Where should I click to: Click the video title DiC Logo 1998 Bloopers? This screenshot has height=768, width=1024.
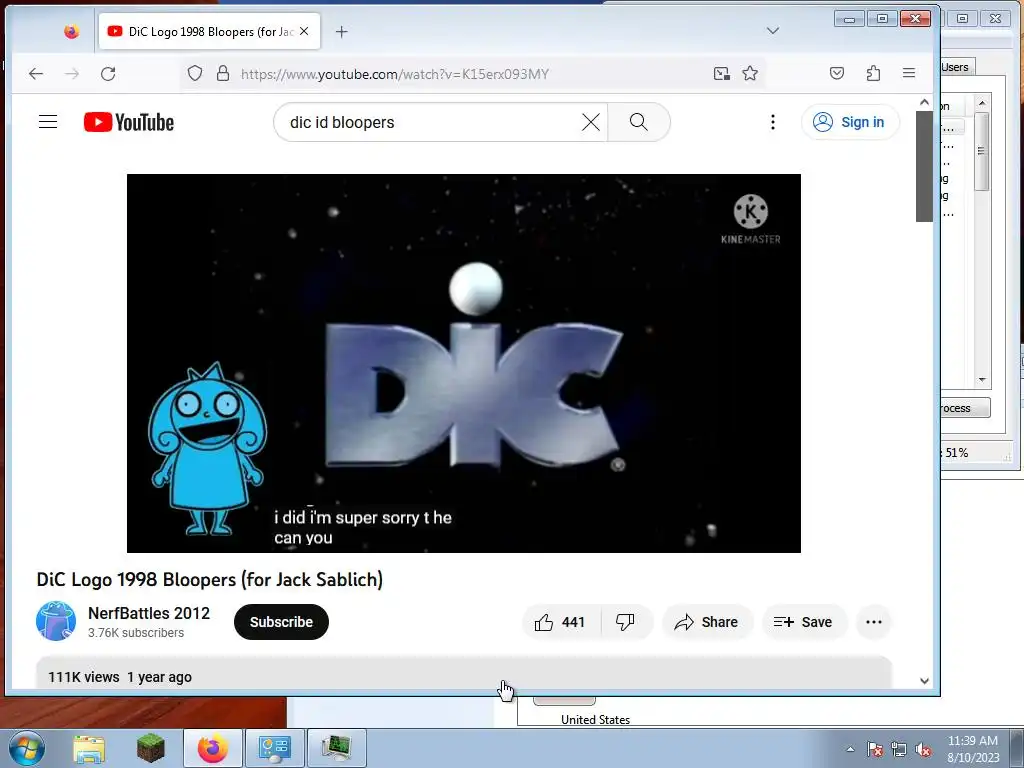tap(210, 579)
